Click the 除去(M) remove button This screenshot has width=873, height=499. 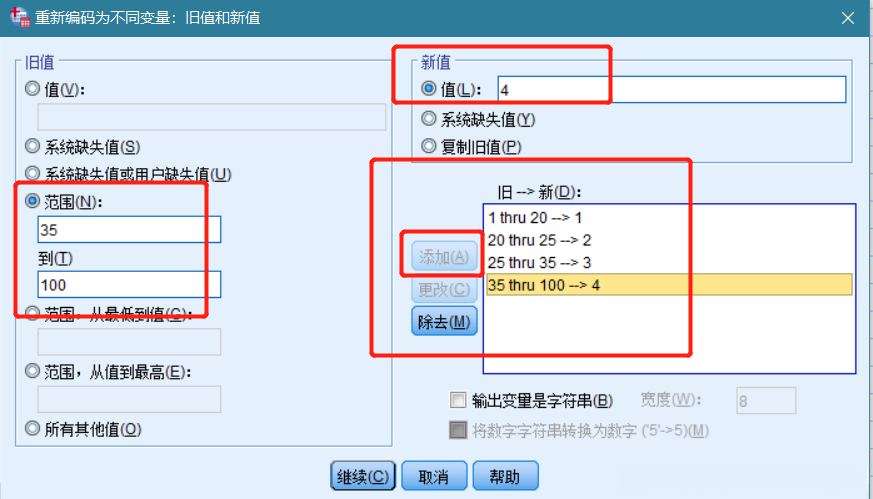pyautogui.click(x=444, y=321)
